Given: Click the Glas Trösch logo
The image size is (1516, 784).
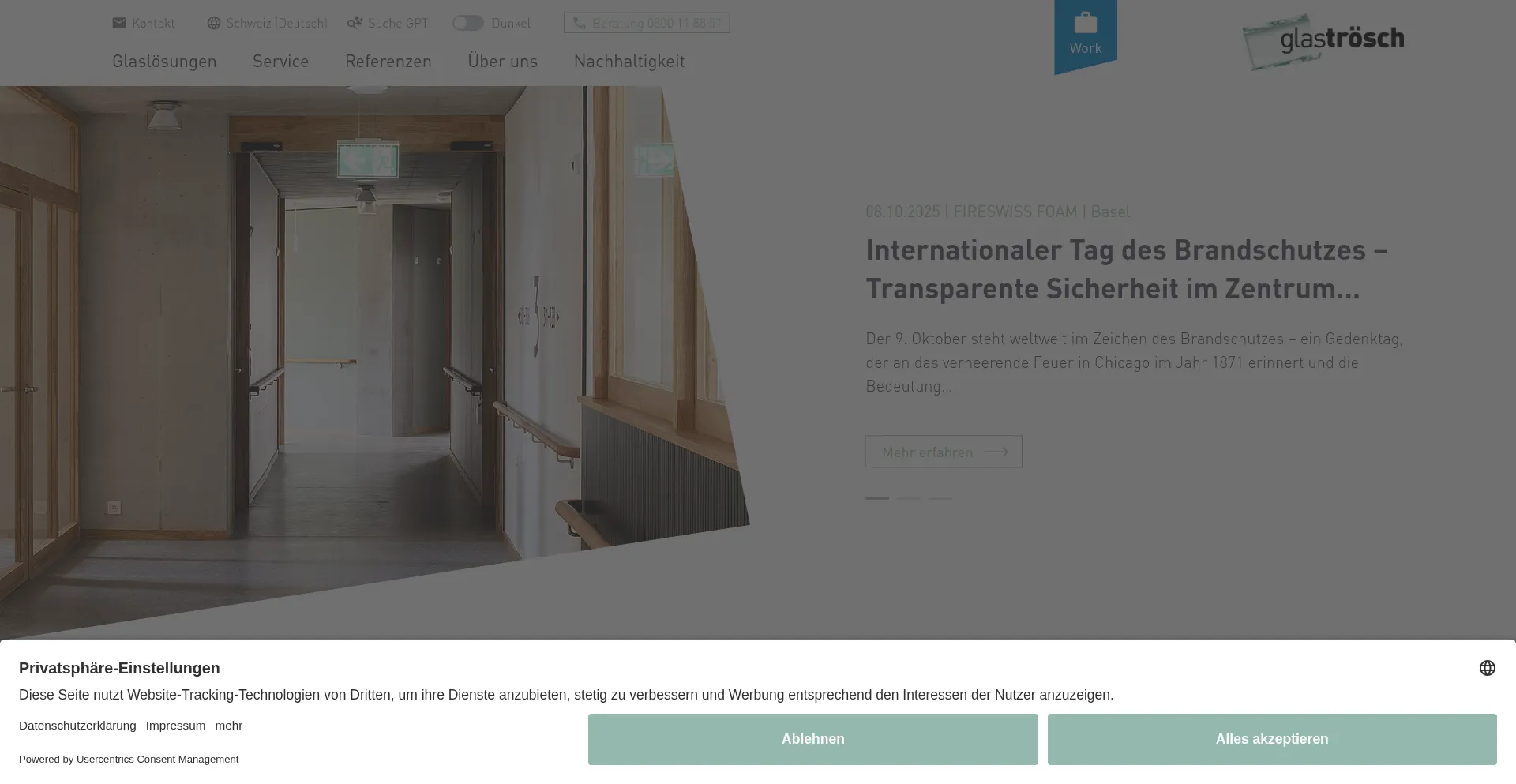Looking at the screenshot, I should (1323, 41).
